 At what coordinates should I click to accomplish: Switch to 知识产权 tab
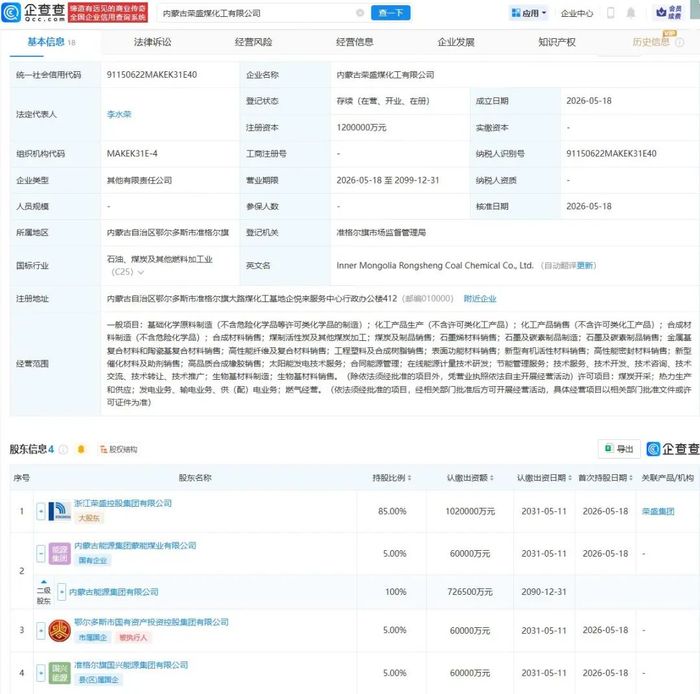(557, 42)
